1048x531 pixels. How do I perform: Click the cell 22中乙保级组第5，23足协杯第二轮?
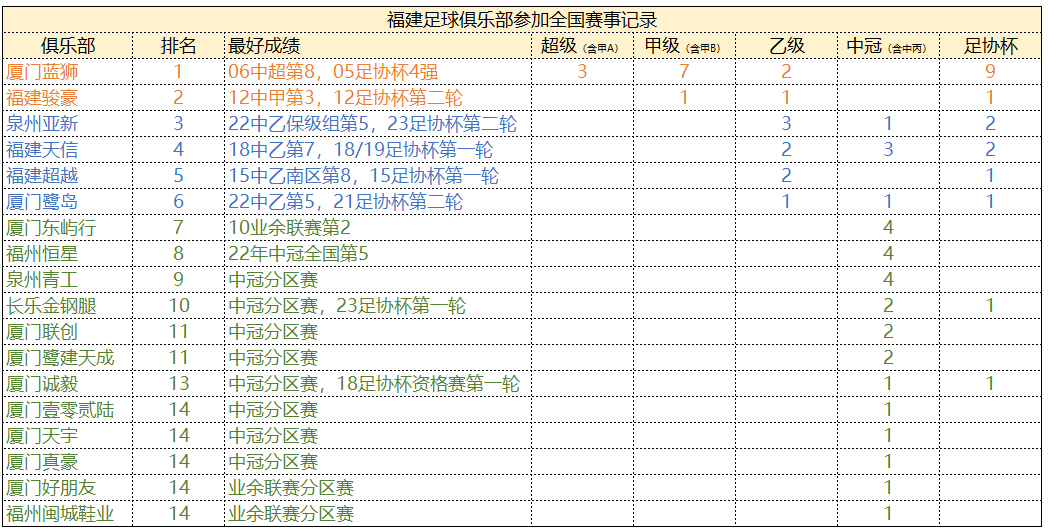click(x=378, y=123)
